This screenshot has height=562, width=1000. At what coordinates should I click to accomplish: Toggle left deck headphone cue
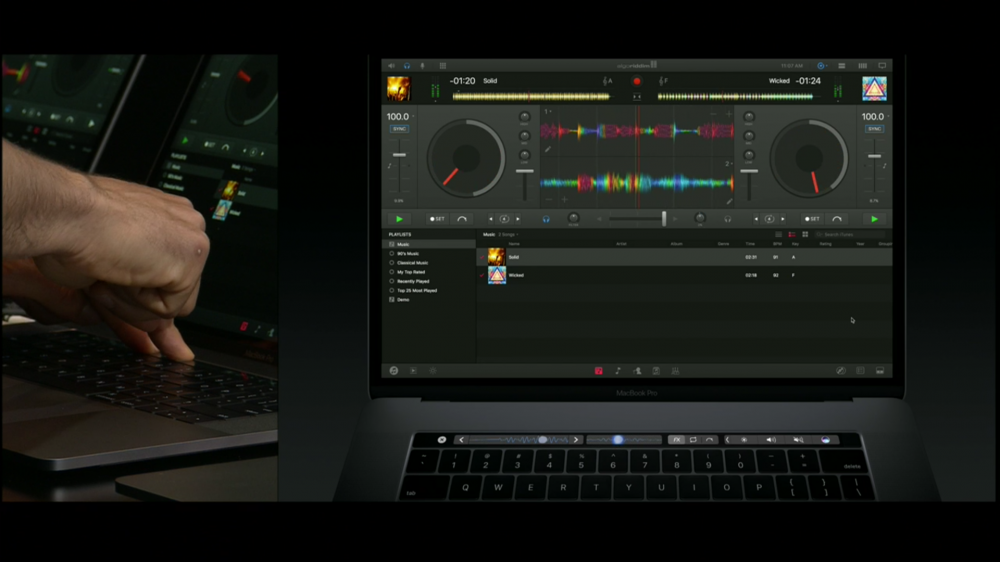coord(547,219)
